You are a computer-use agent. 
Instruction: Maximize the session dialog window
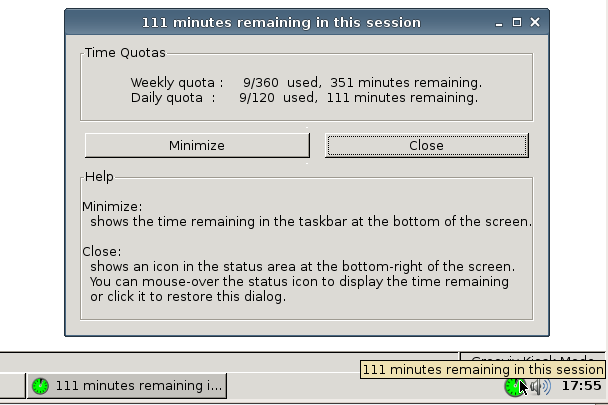pos(516,22)
